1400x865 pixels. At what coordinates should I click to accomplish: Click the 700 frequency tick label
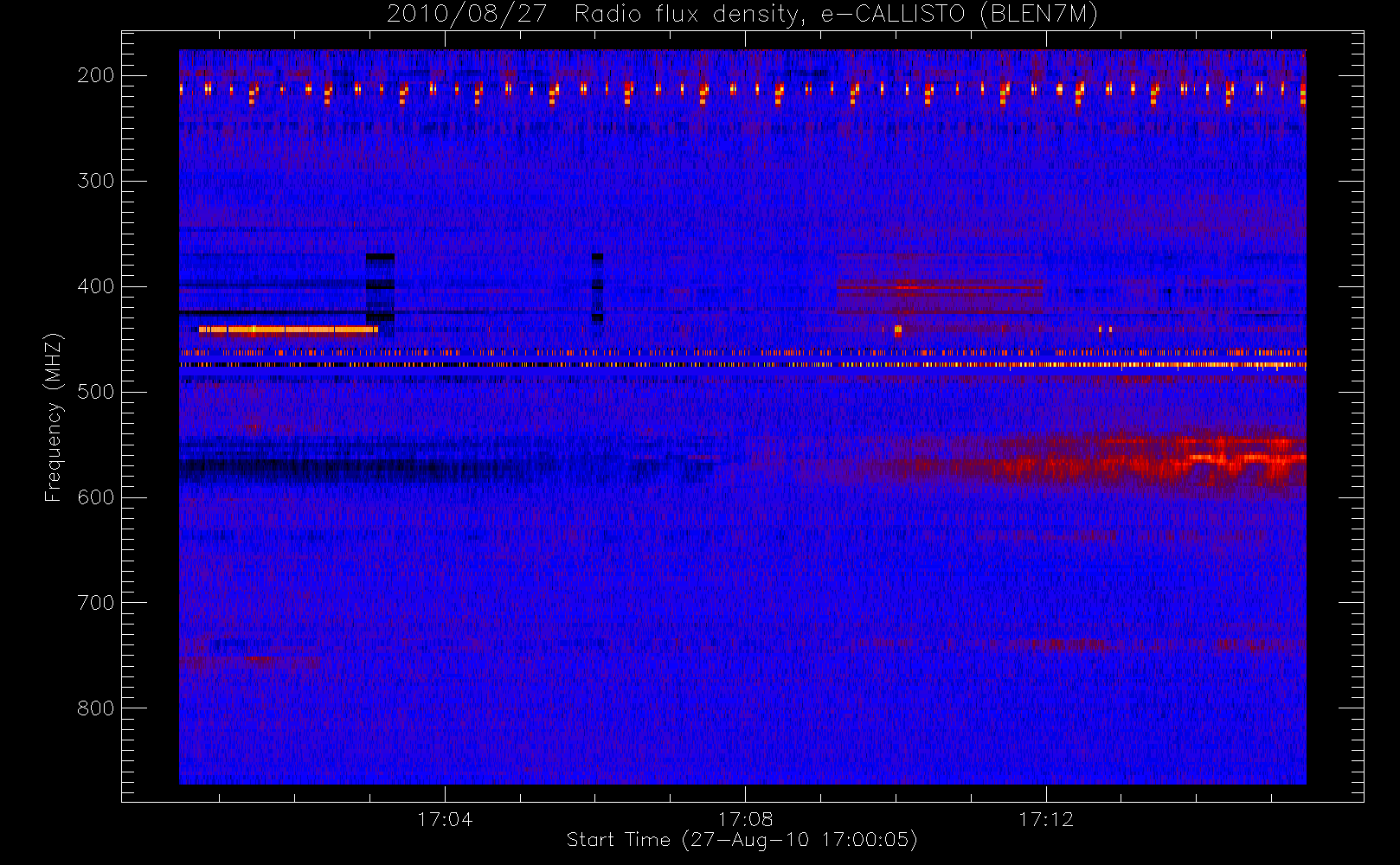(x=96, y=603)
